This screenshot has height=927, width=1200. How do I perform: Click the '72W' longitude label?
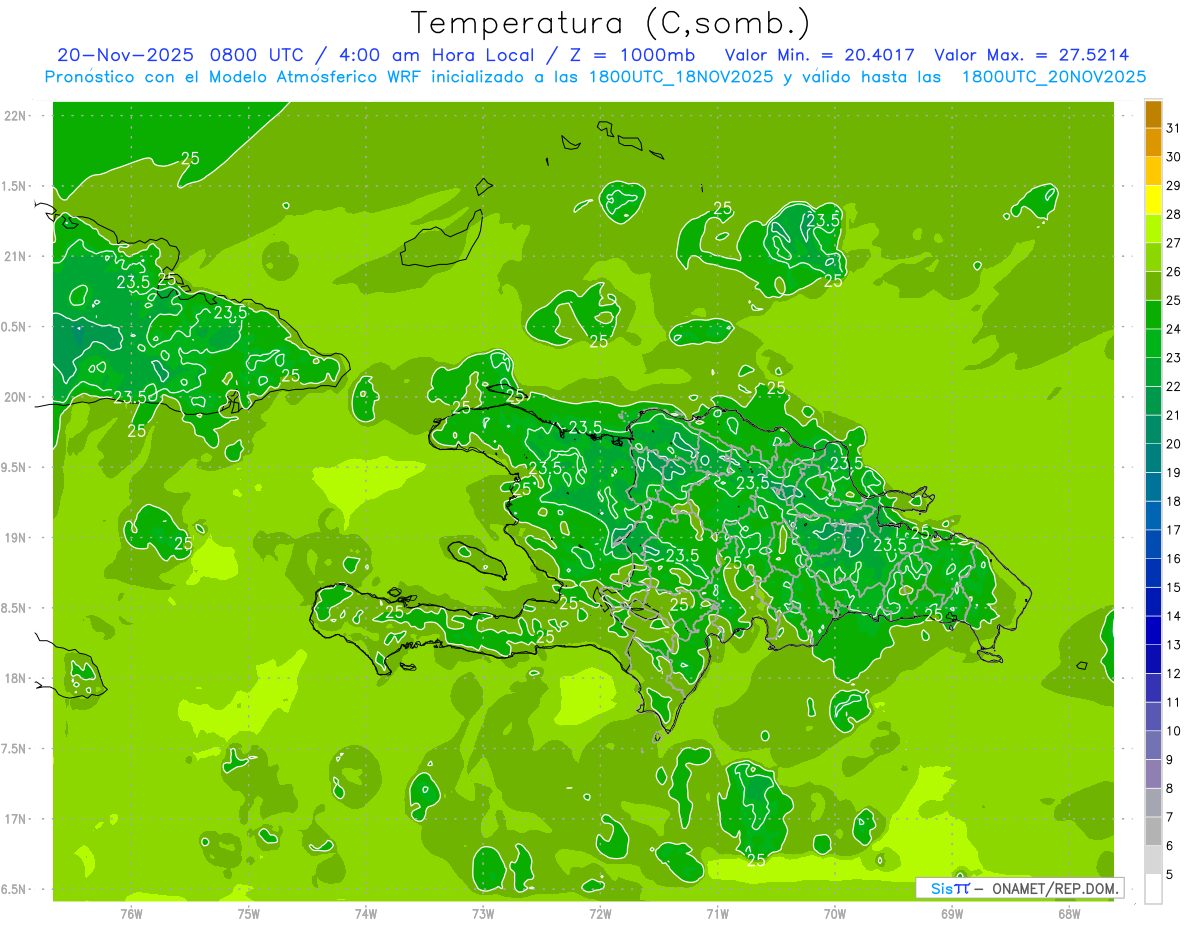tap(600, 913)
